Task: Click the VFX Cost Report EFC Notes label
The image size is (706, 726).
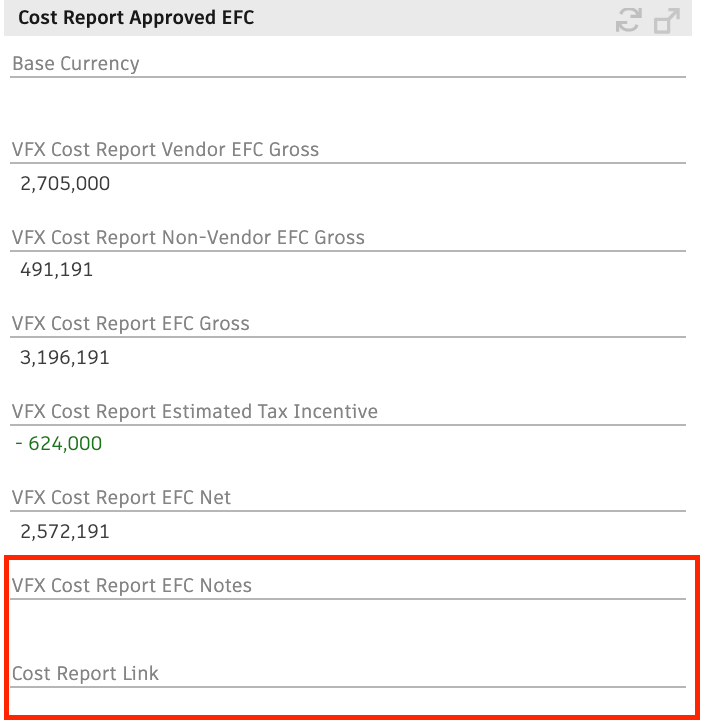Action: [131, 586]
